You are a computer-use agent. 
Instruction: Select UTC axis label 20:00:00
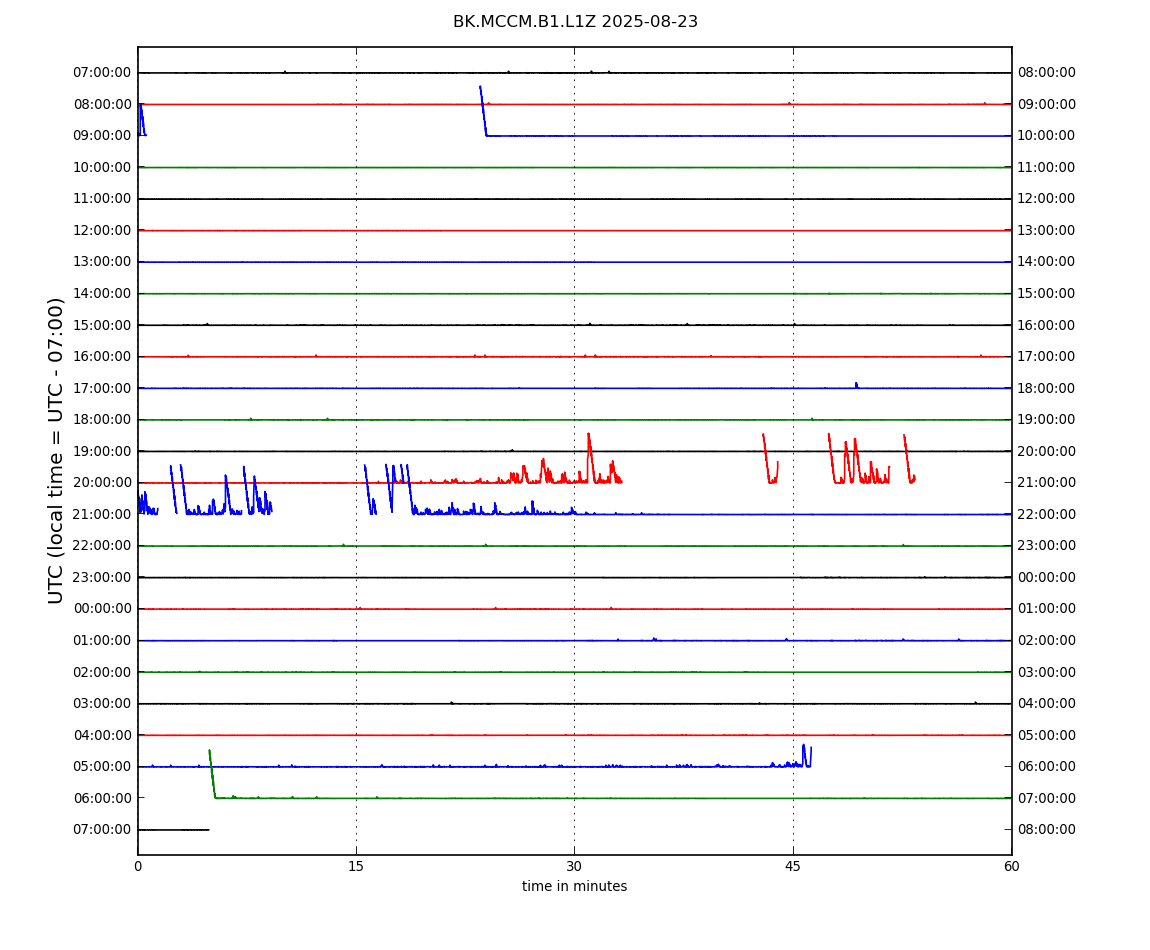pos(103,483)
